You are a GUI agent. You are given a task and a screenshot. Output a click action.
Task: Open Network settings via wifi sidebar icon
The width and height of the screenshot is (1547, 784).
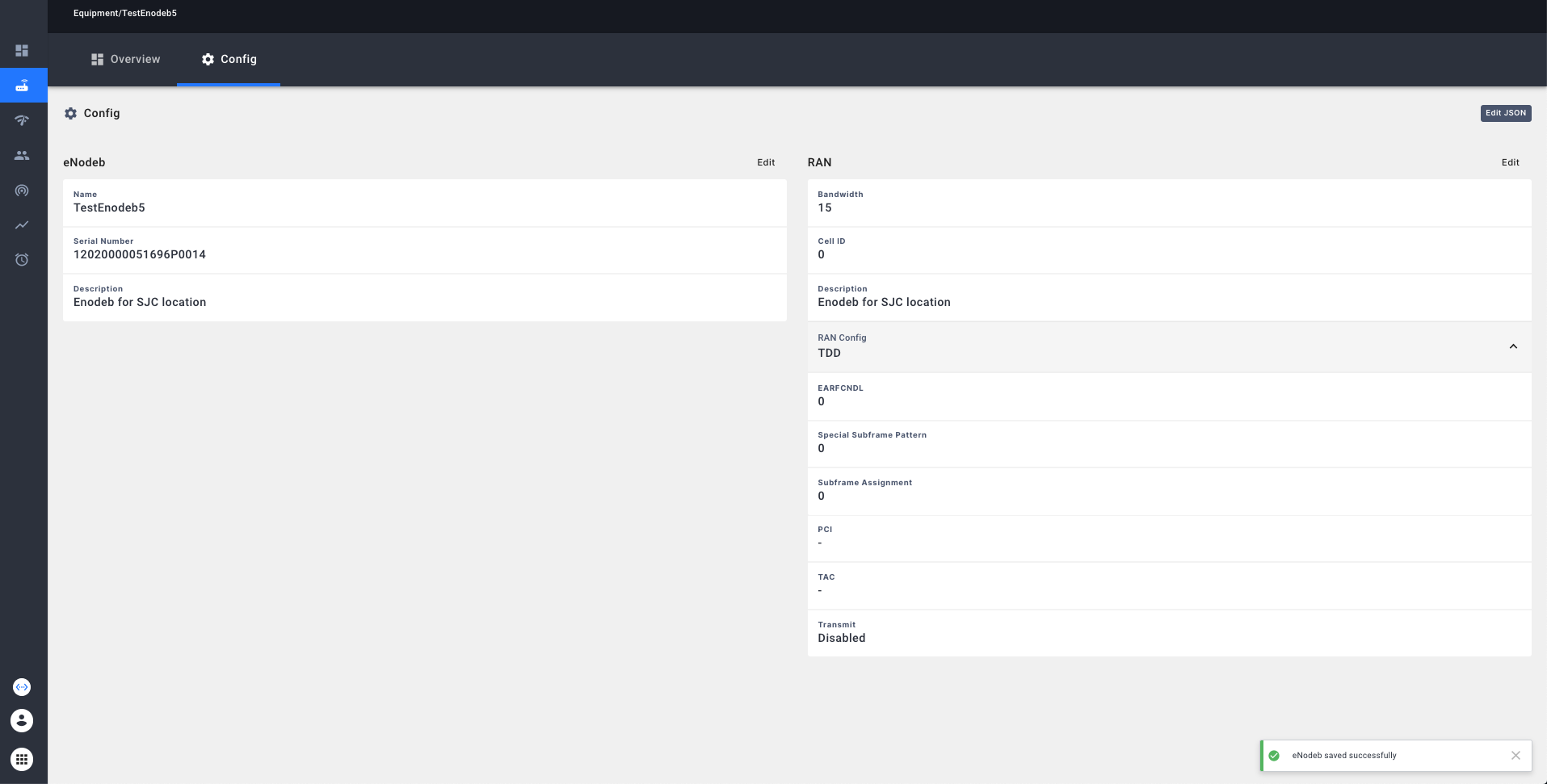coord(23,119)
